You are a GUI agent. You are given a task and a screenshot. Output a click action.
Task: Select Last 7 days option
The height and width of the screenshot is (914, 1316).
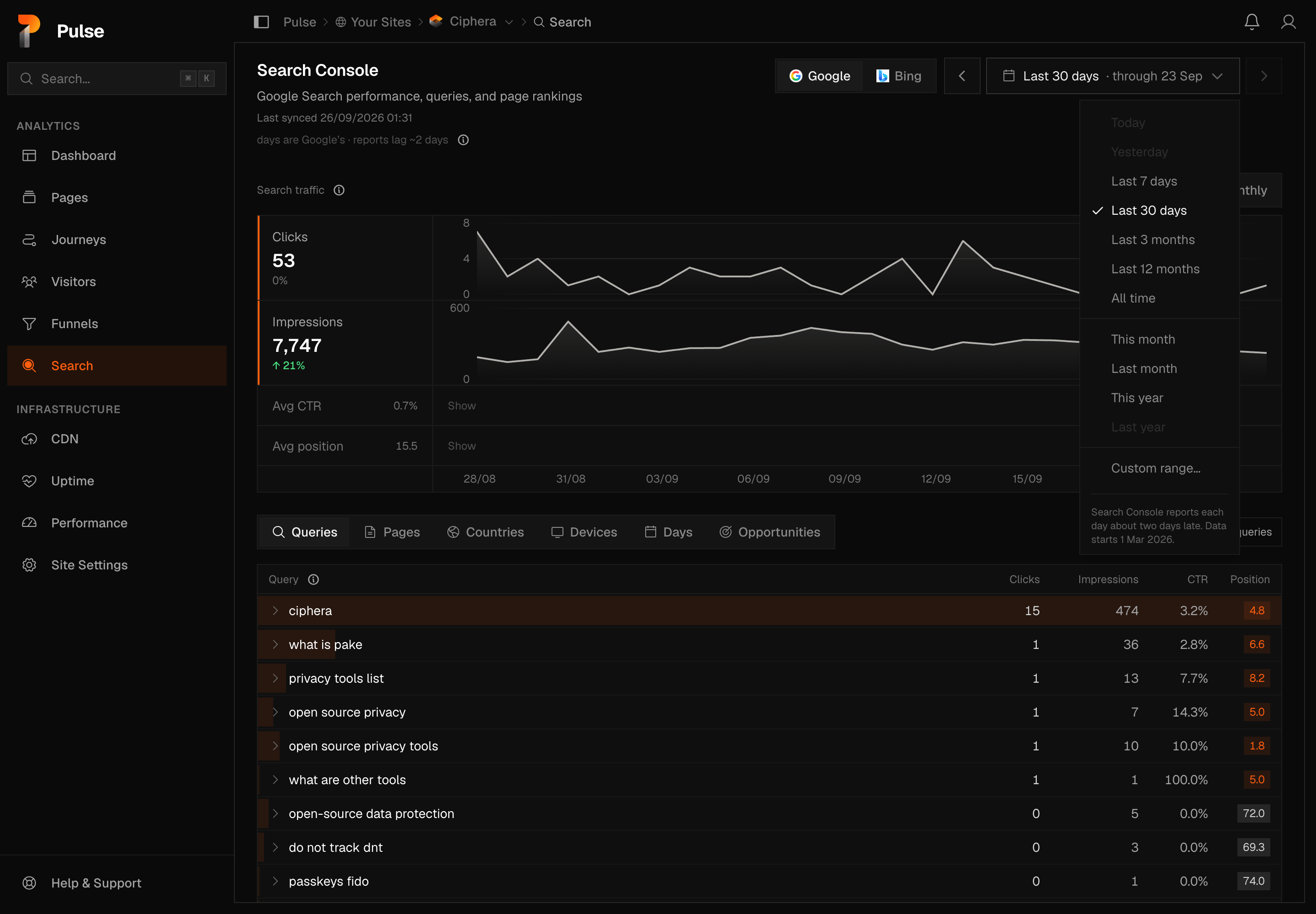1160,181
